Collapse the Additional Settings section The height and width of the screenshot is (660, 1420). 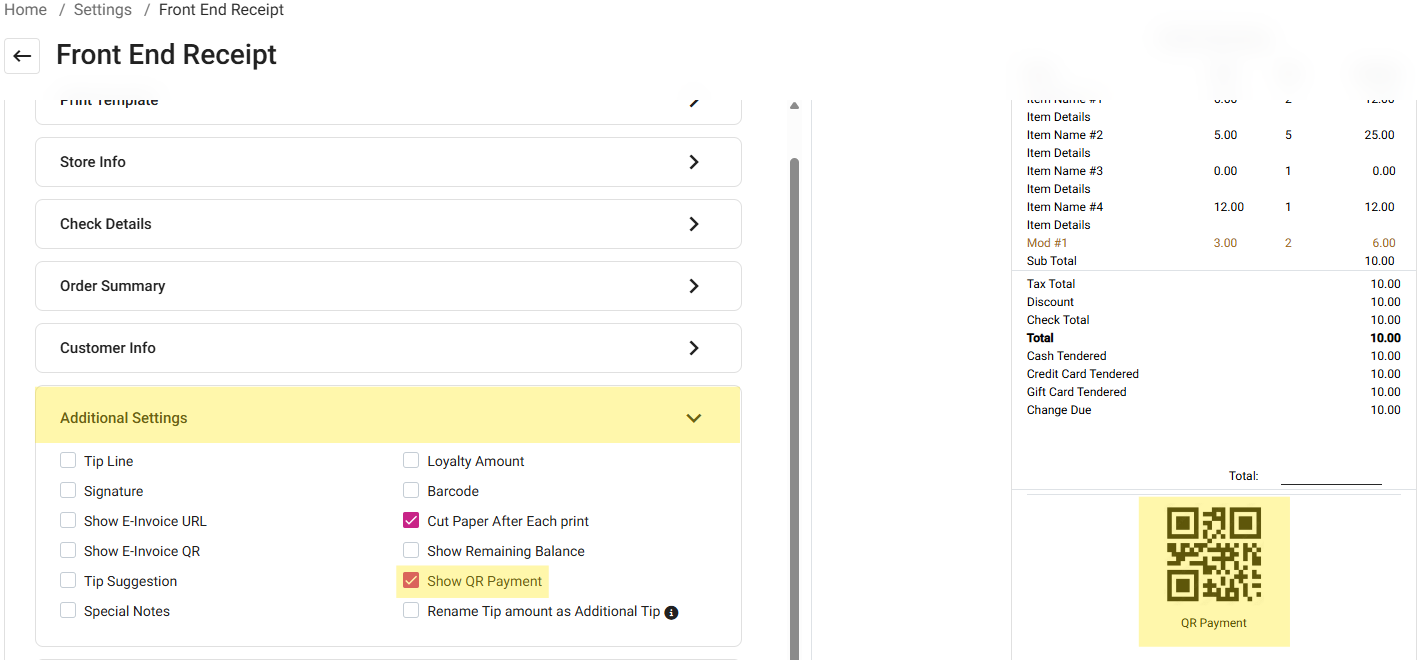(693, 418)
